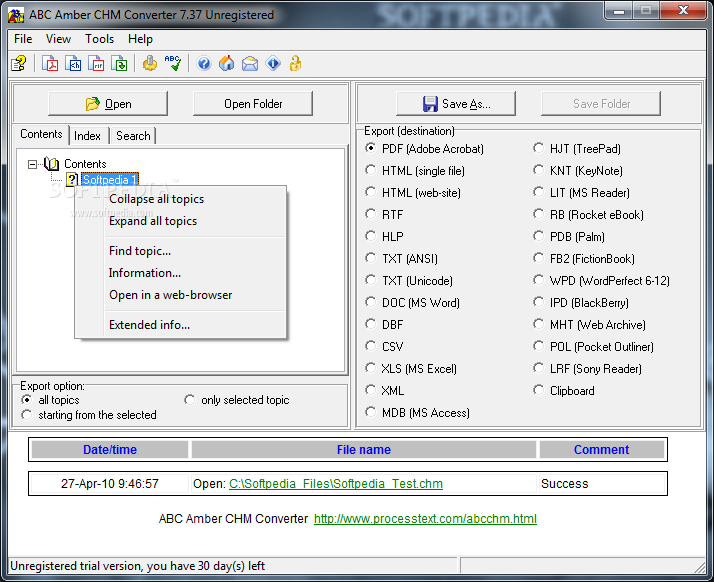
Task: Click the Save As... button
Action: point(456,104)
